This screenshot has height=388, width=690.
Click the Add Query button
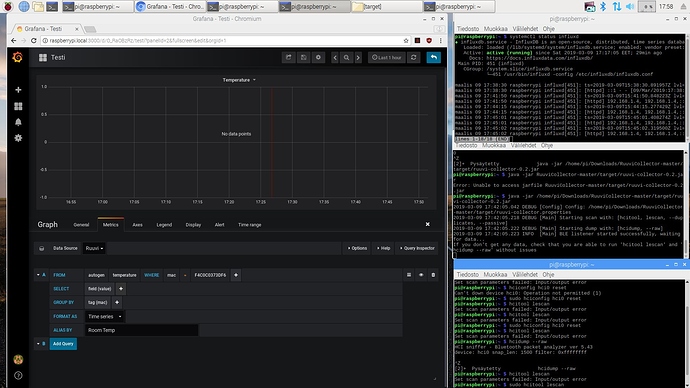point(63,344)
